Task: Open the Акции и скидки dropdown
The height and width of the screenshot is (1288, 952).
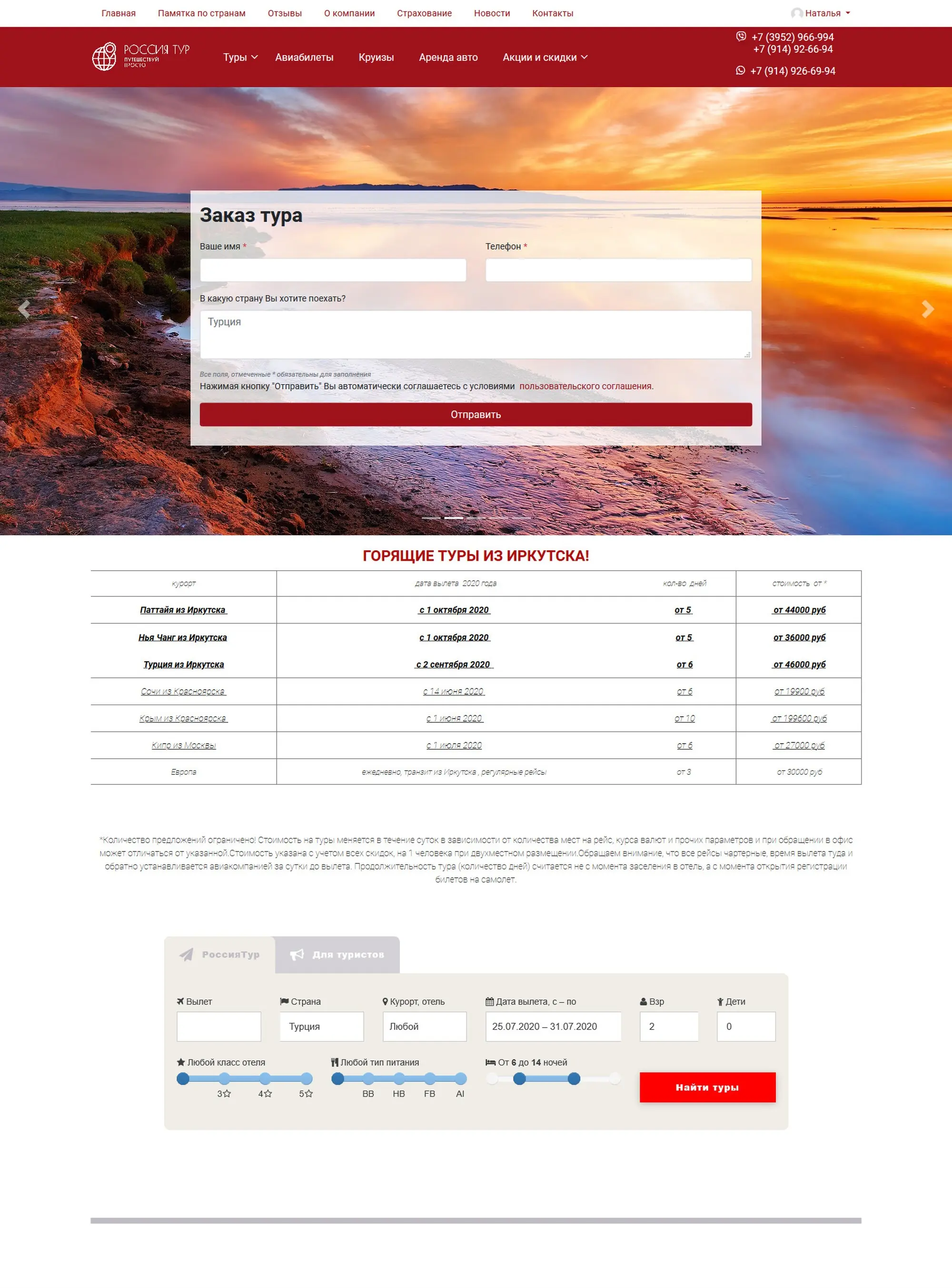Action: click(545, 57)
